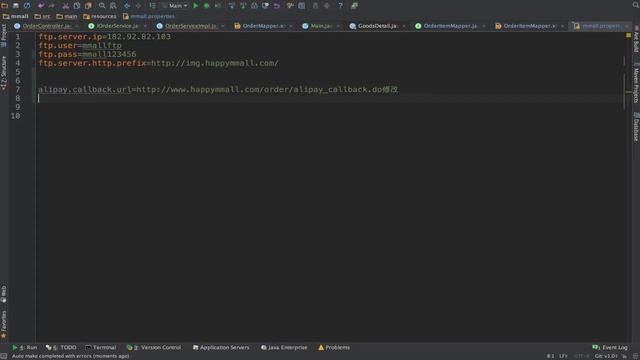
Task: Click the Git branch status bar widget
Action: point(606,356)
